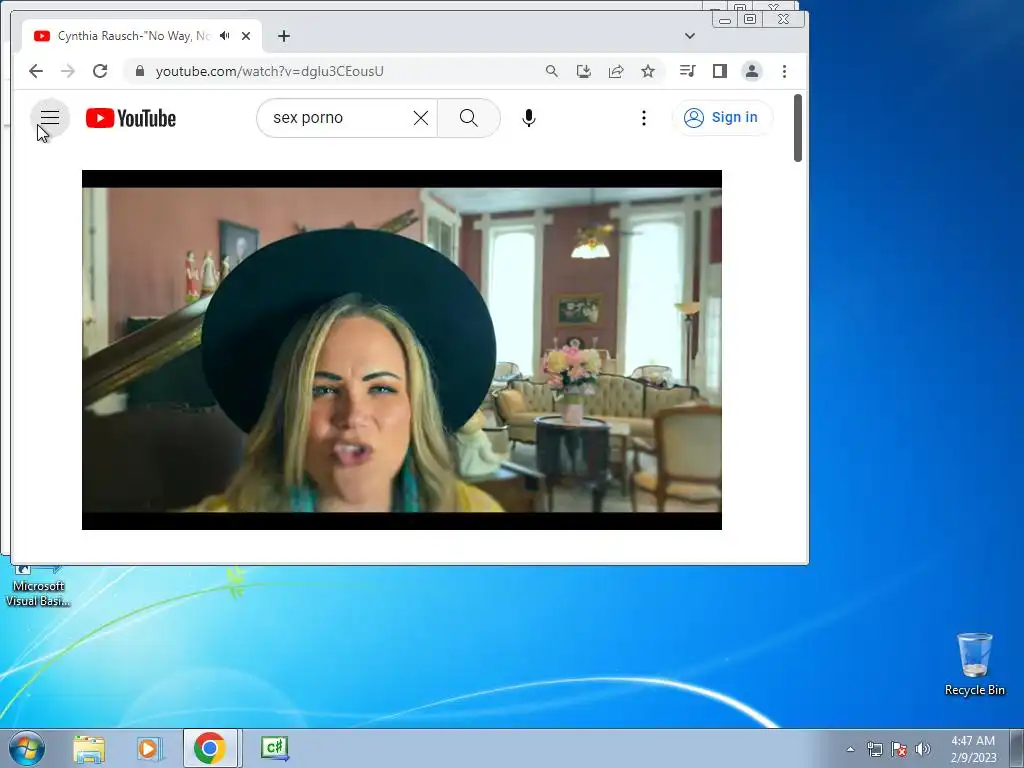Bookmark this tab with the star
The image size is (1024, 768).
point(648,71)
